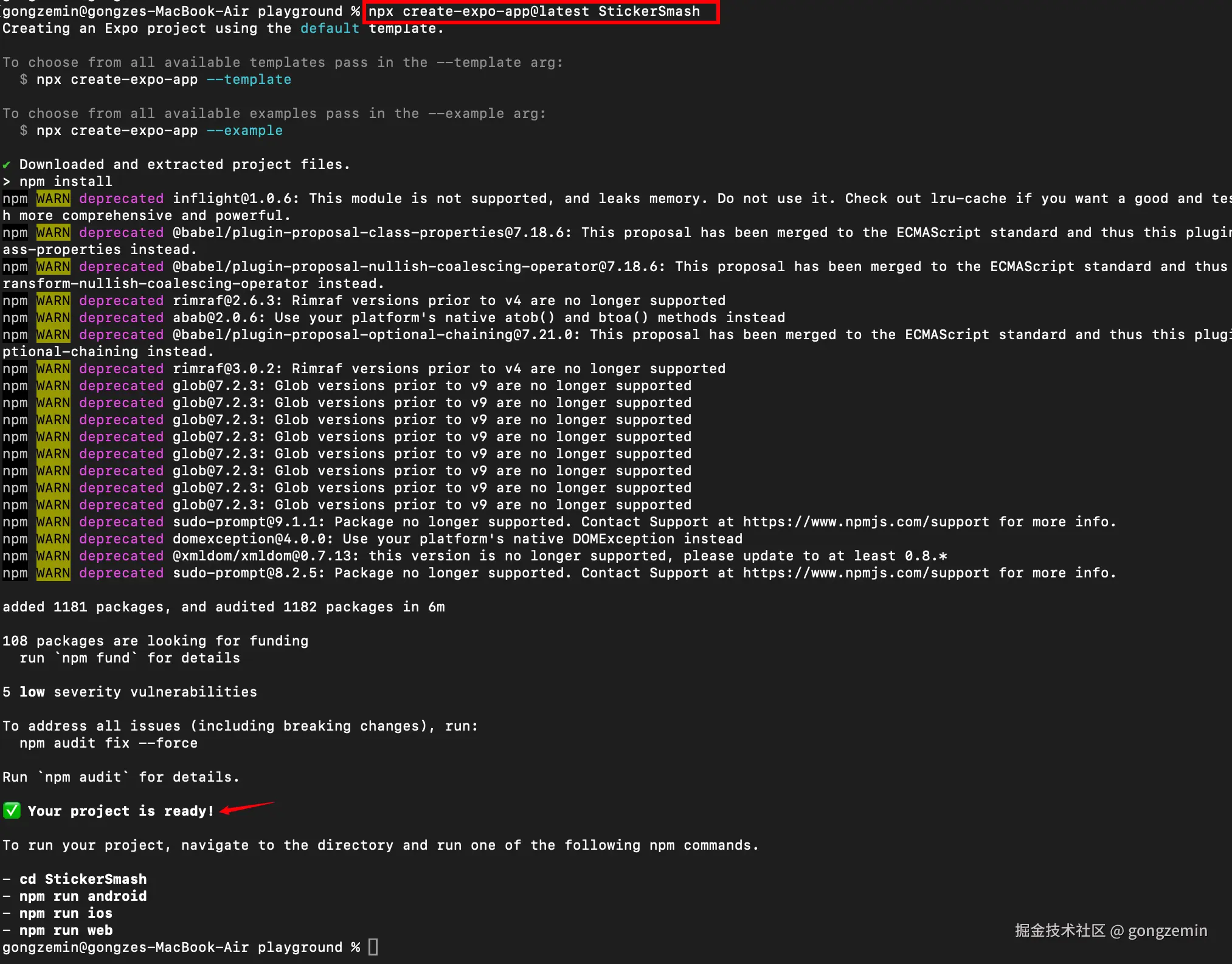Click the small green tick beside 'Downloaded and extracted'
The image size is (1232, 964).
coord(7,165)
